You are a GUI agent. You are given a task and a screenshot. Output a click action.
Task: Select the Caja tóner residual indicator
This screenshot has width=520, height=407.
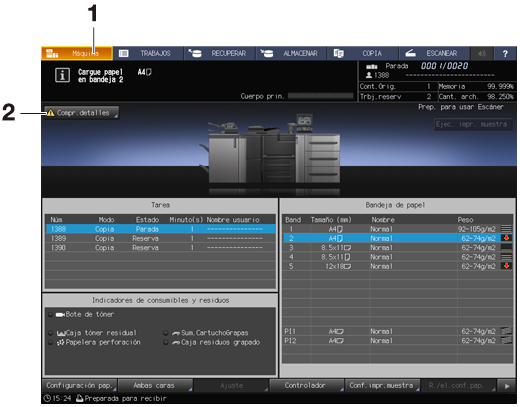[x=92, y=333]
